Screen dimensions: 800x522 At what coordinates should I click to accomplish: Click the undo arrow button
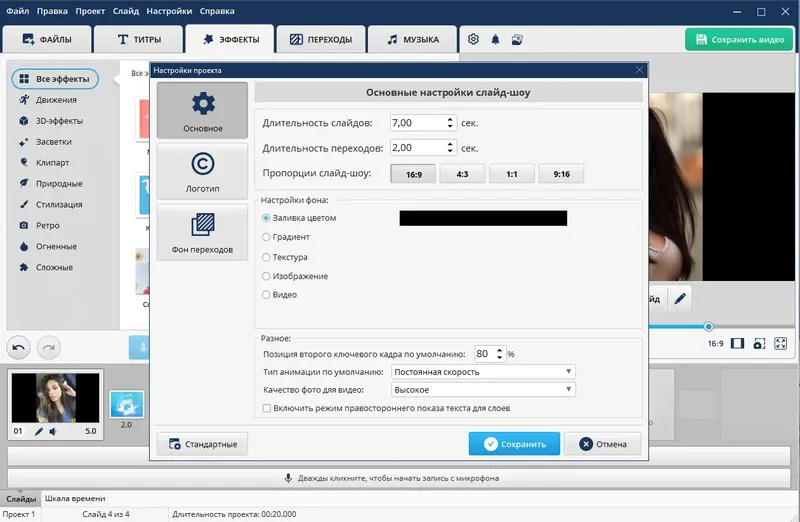click(x=19, y=348)
